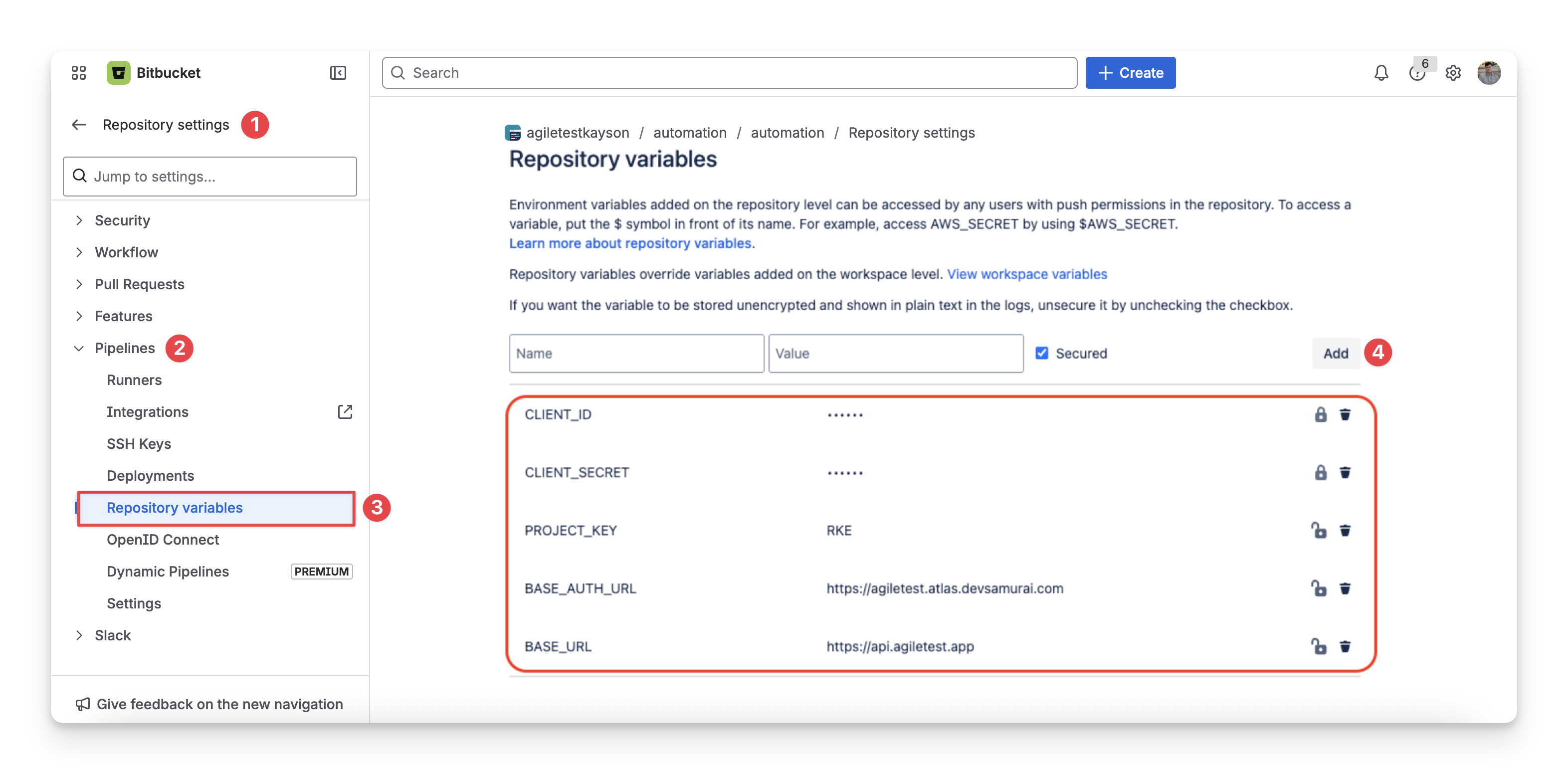Delete the CLIENT_ID variable via trash icon
Image resolution: width=1568 pixels, height=774 pixels.
pyautogui.click(x=1345, y=414)
